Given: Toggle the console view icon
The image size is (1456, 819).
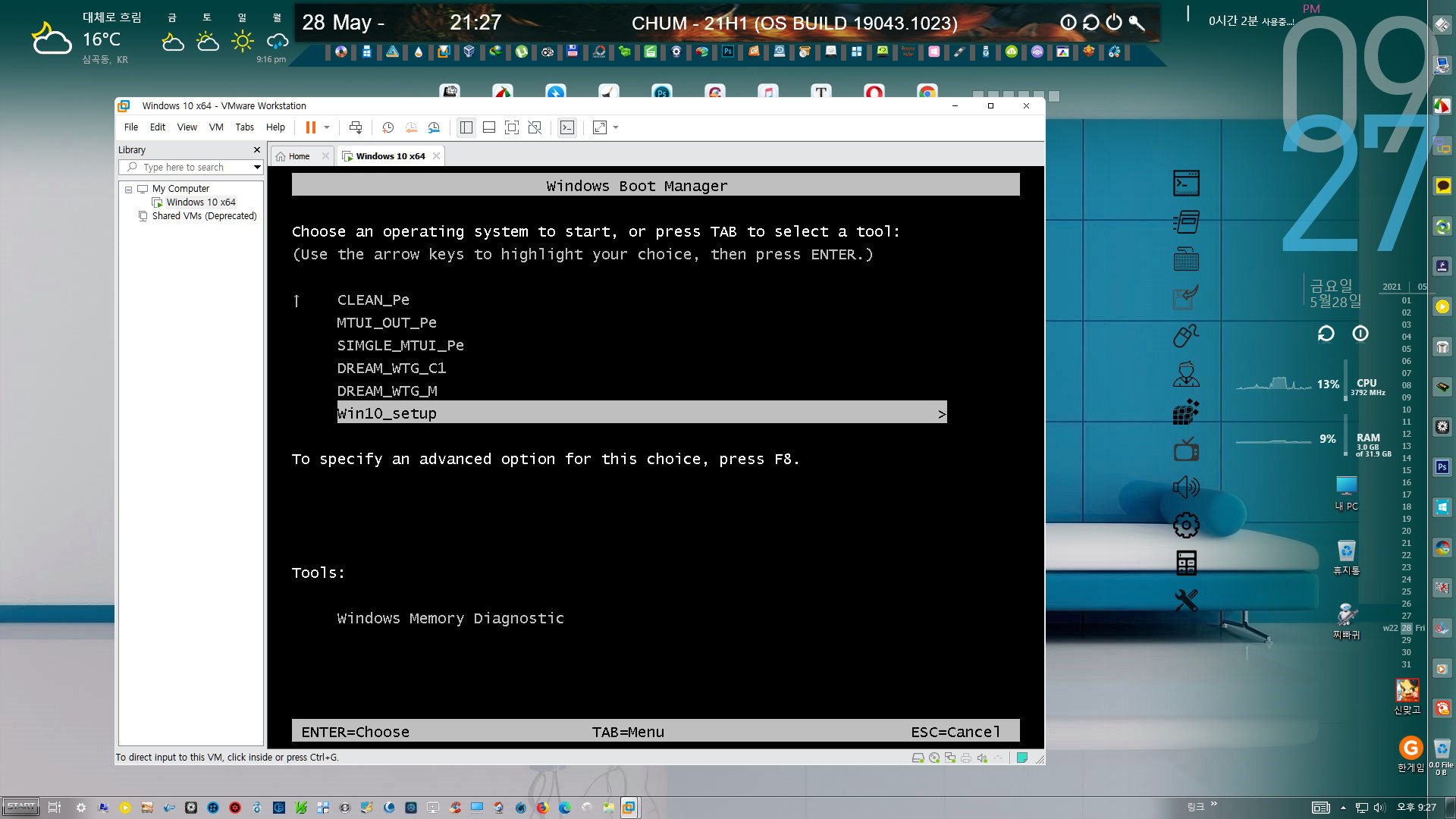Looking at the screenshot, I should point(567,127).
